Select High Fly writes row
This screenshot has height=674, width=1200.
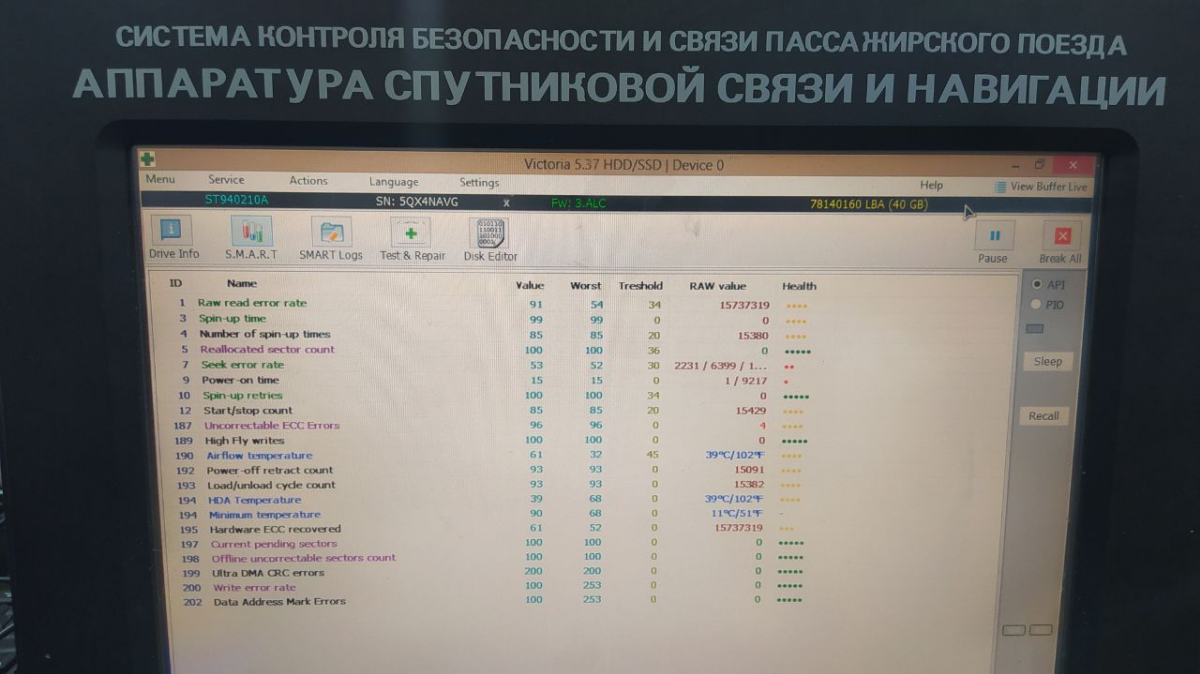[x=490, y=441]
